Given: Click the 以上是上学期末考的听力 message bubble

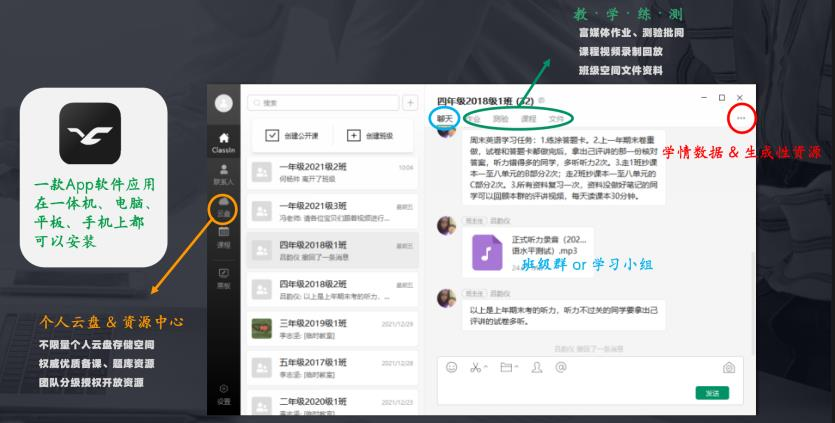Looking at the screenshot, I should (x=564, y=315).
